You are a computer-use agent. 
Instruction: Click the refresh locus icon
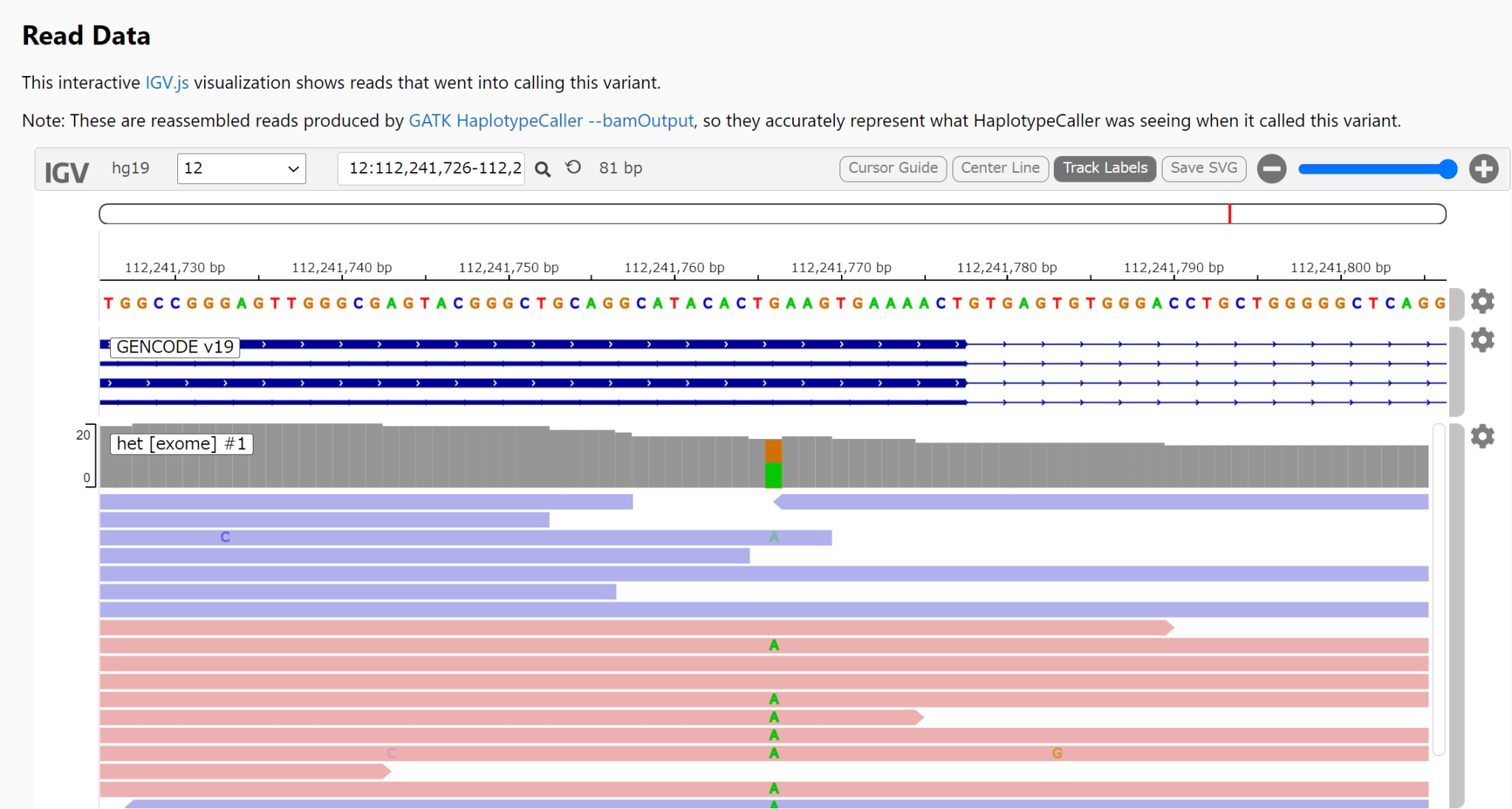click(x=573, y=168)
